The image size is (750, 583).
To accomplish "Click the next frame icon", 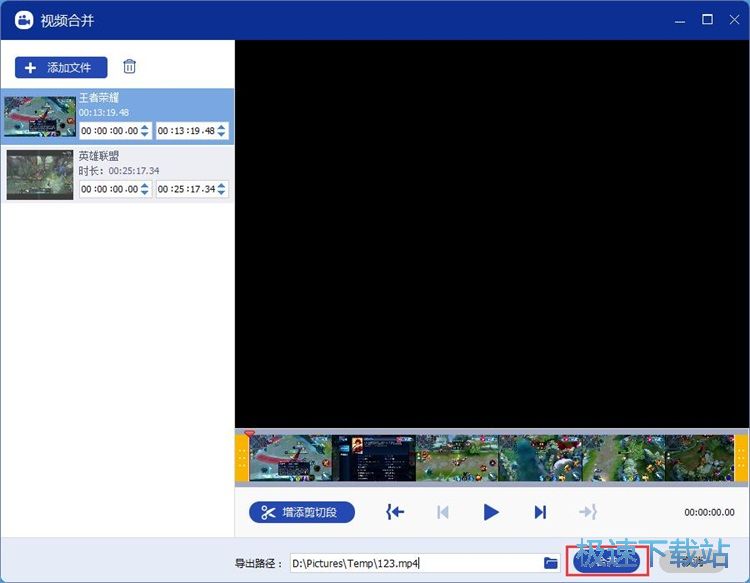I will coord(540,512).
